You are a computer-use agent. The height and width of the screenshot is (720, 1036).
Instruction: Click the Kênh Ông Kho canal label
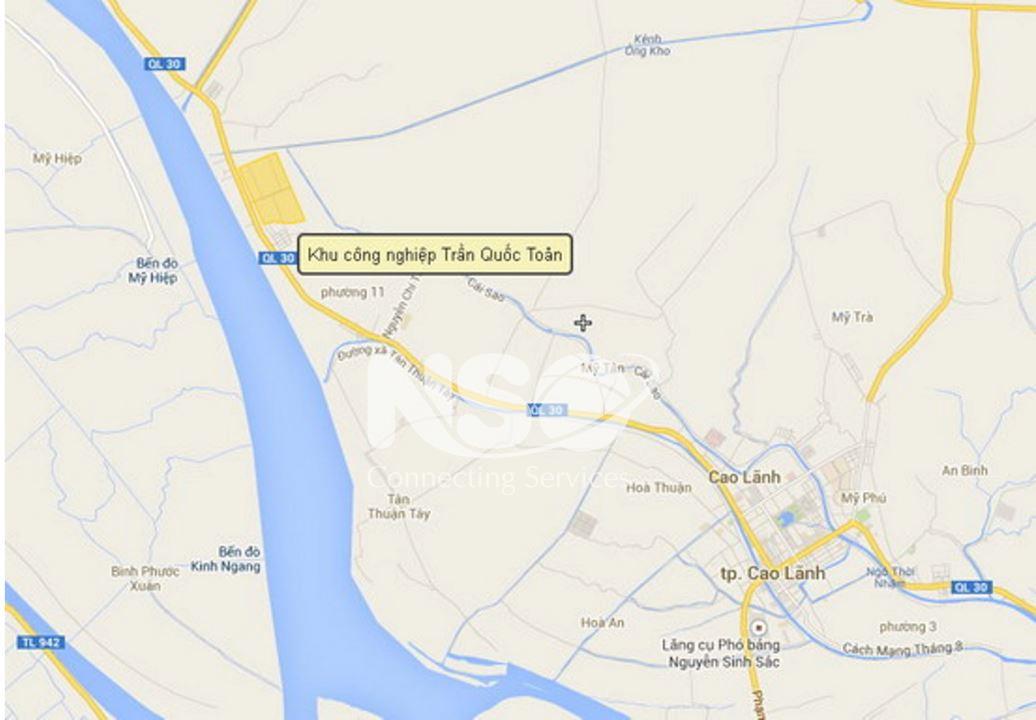pos(648,45)
